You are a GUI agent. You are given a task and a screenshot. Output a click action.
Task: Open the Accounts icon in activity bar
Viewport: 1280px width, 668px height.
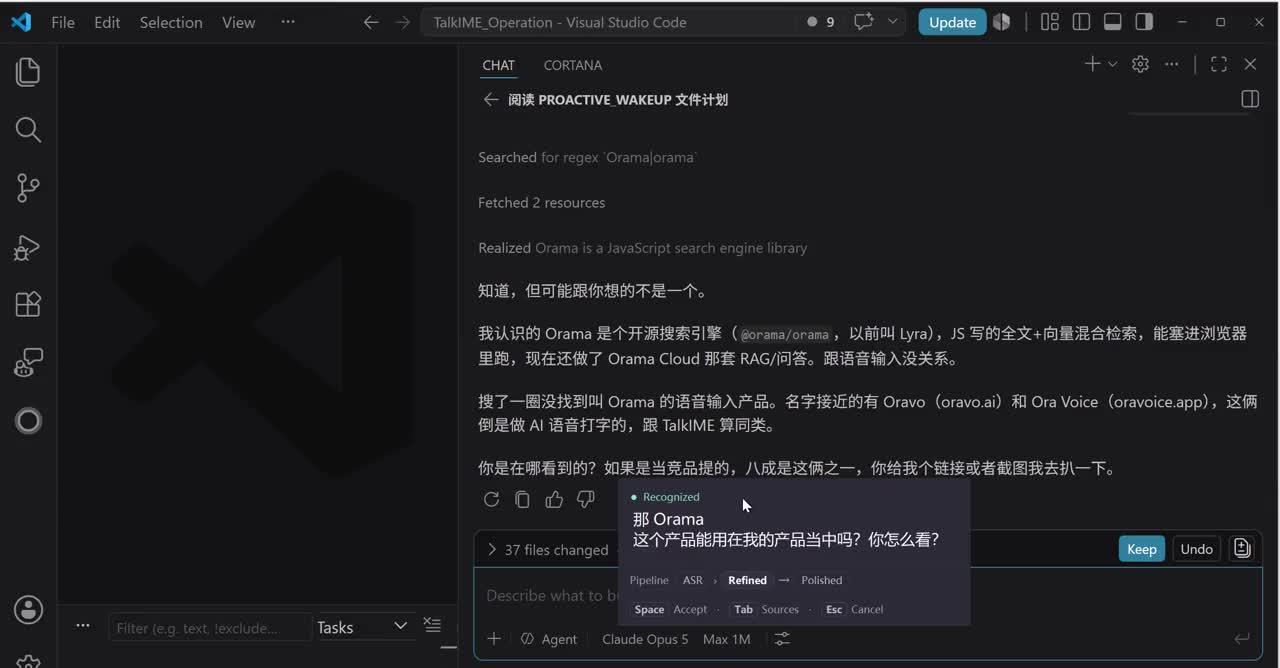click(28, 609)
